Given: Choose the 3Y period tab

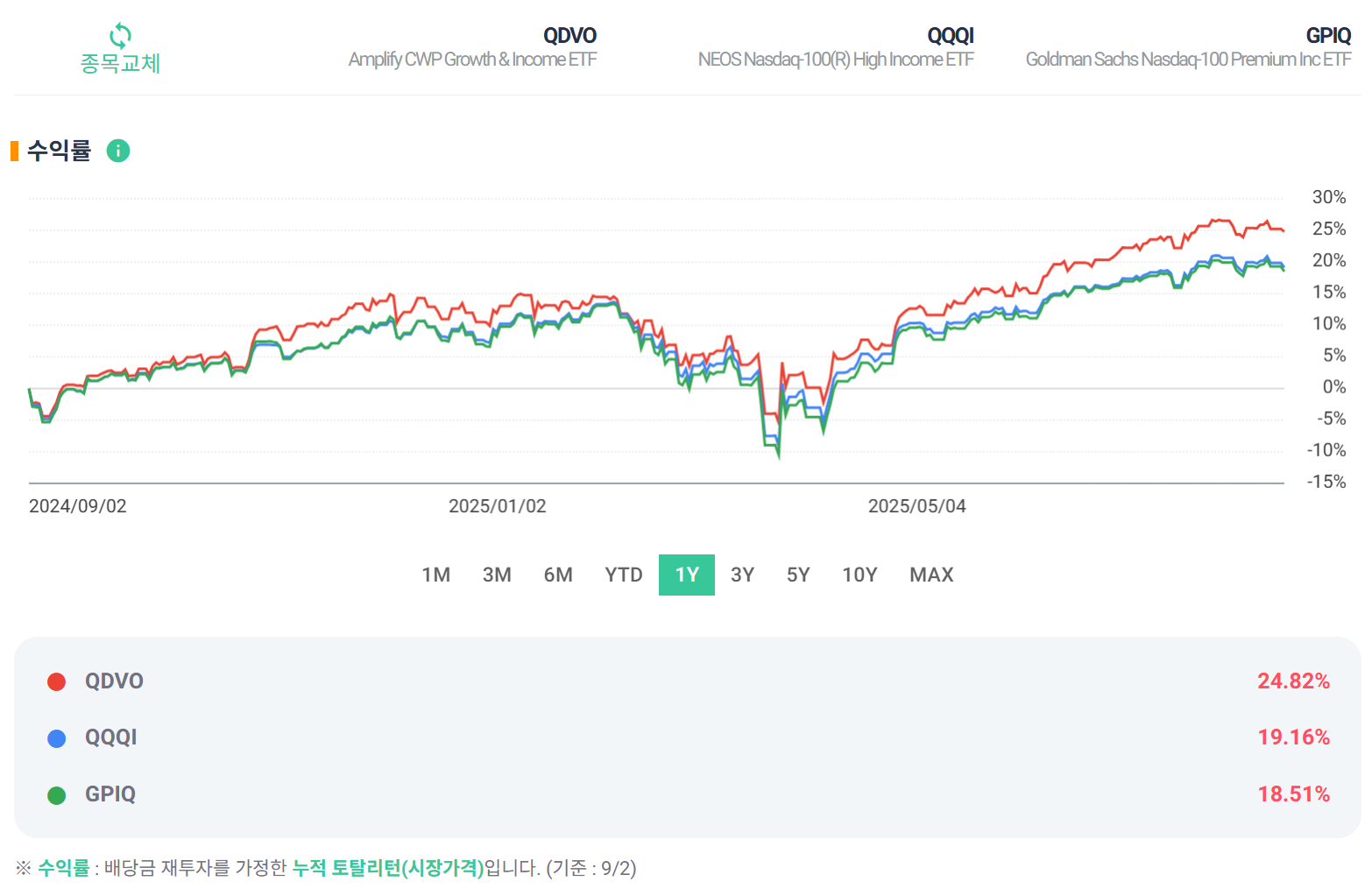Looking at the screenshot, I should 743,575.
